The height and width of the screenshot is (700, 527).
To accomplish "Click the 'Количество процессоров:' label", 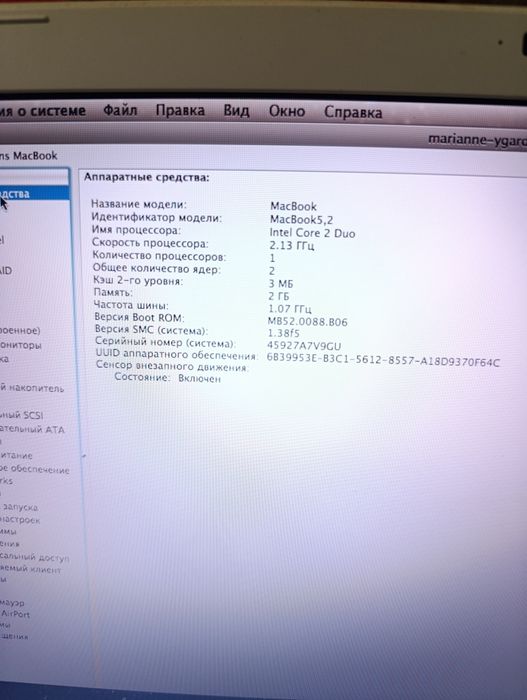I will pos(159,256).
